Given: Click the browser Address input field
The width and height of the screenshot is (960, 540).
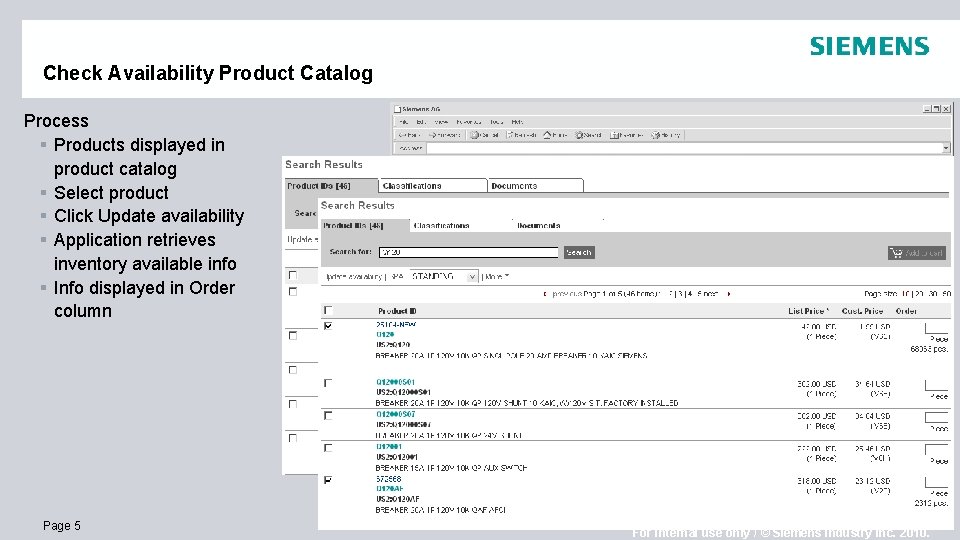Looking at the screenshot, I should click(684, 148).
